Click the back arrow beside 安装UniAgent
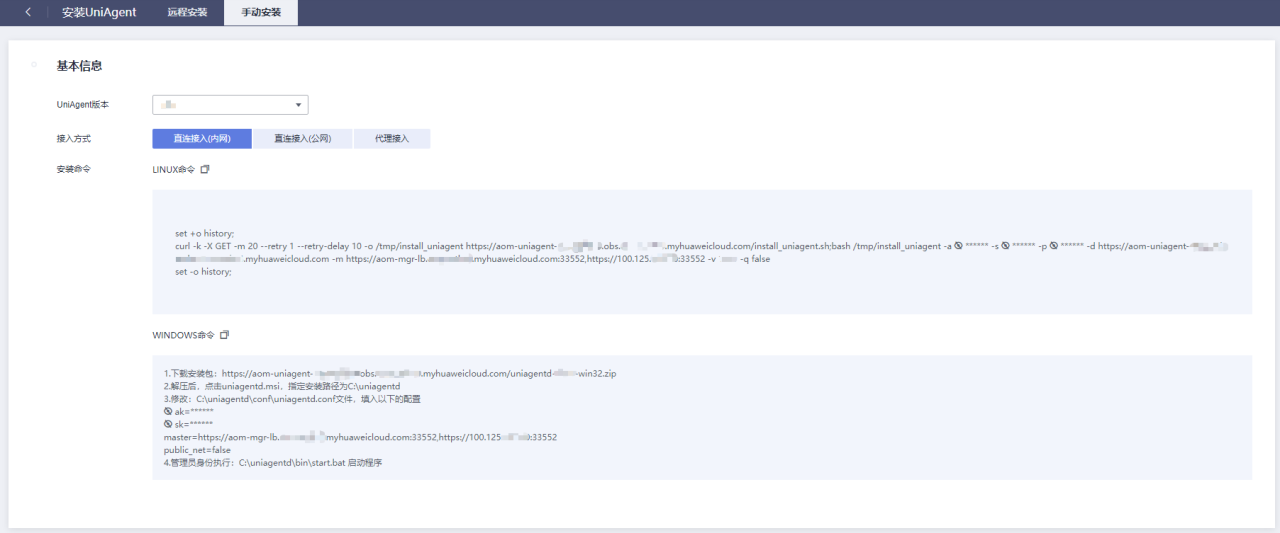The image size is (1280, 533). click(28, 12)
